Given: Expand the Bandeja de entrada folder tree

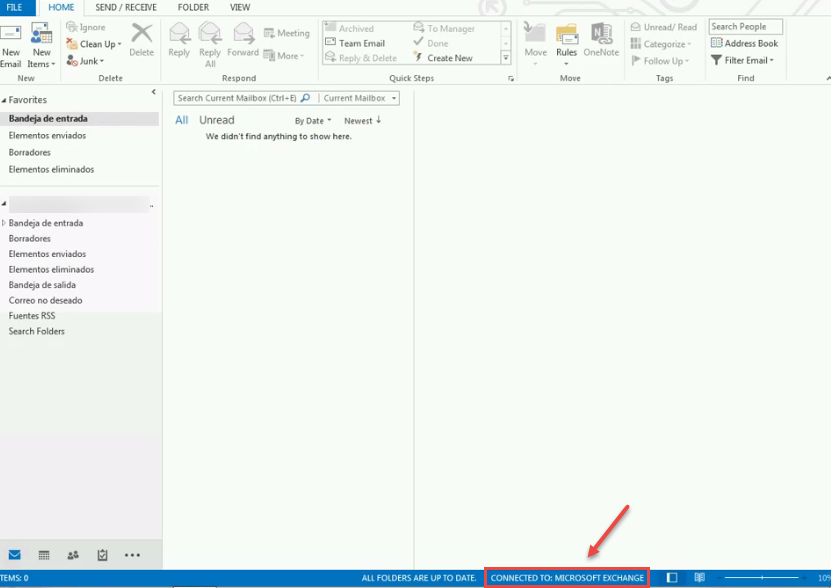Looking at the screenshot, I should point(4,222).
